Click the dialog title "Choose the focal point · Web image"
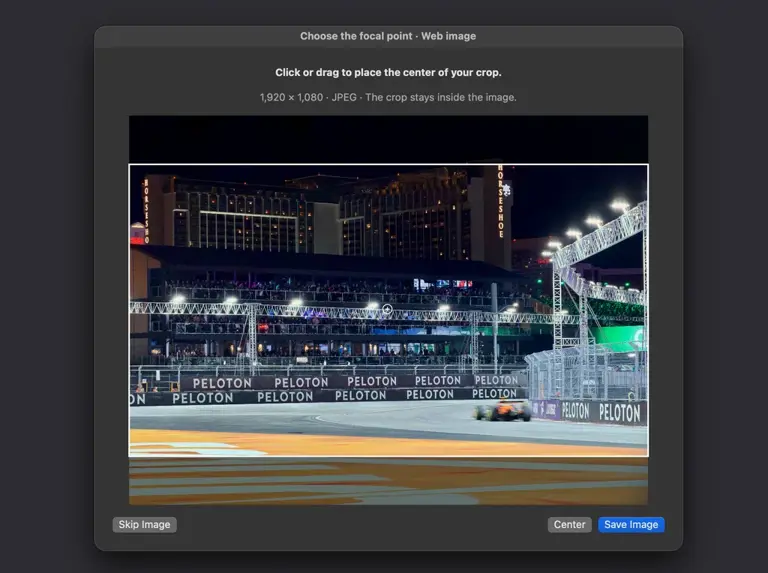 point(388,36)
